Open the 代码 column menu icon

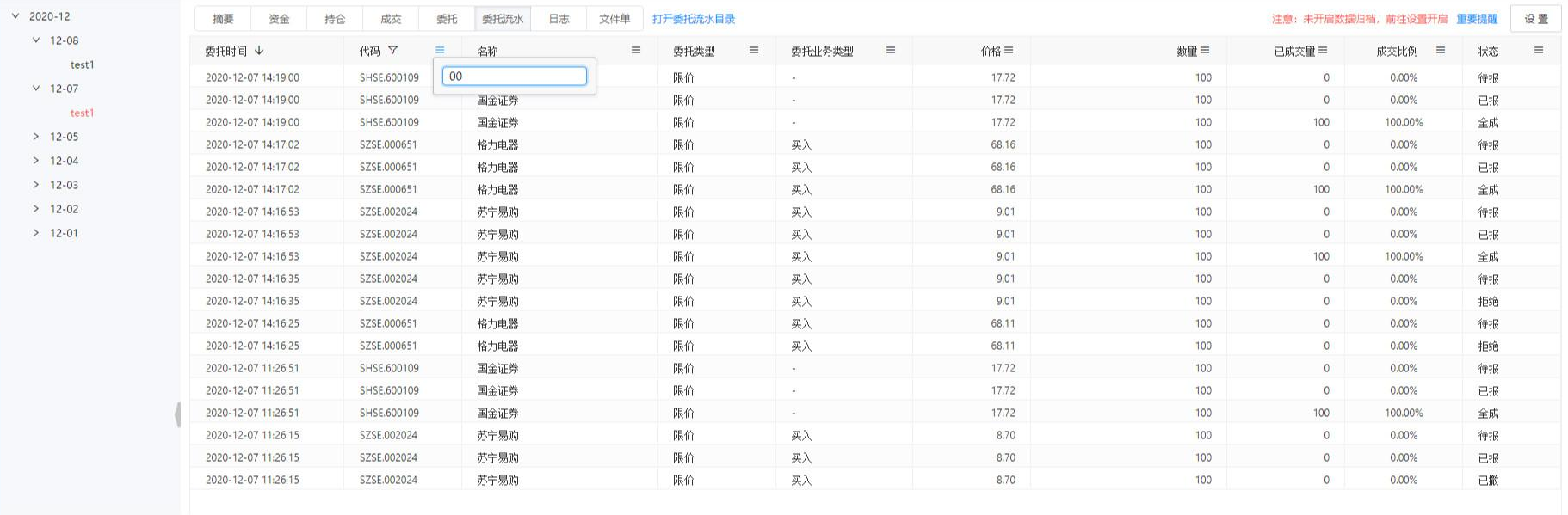[x=440, y=51]
